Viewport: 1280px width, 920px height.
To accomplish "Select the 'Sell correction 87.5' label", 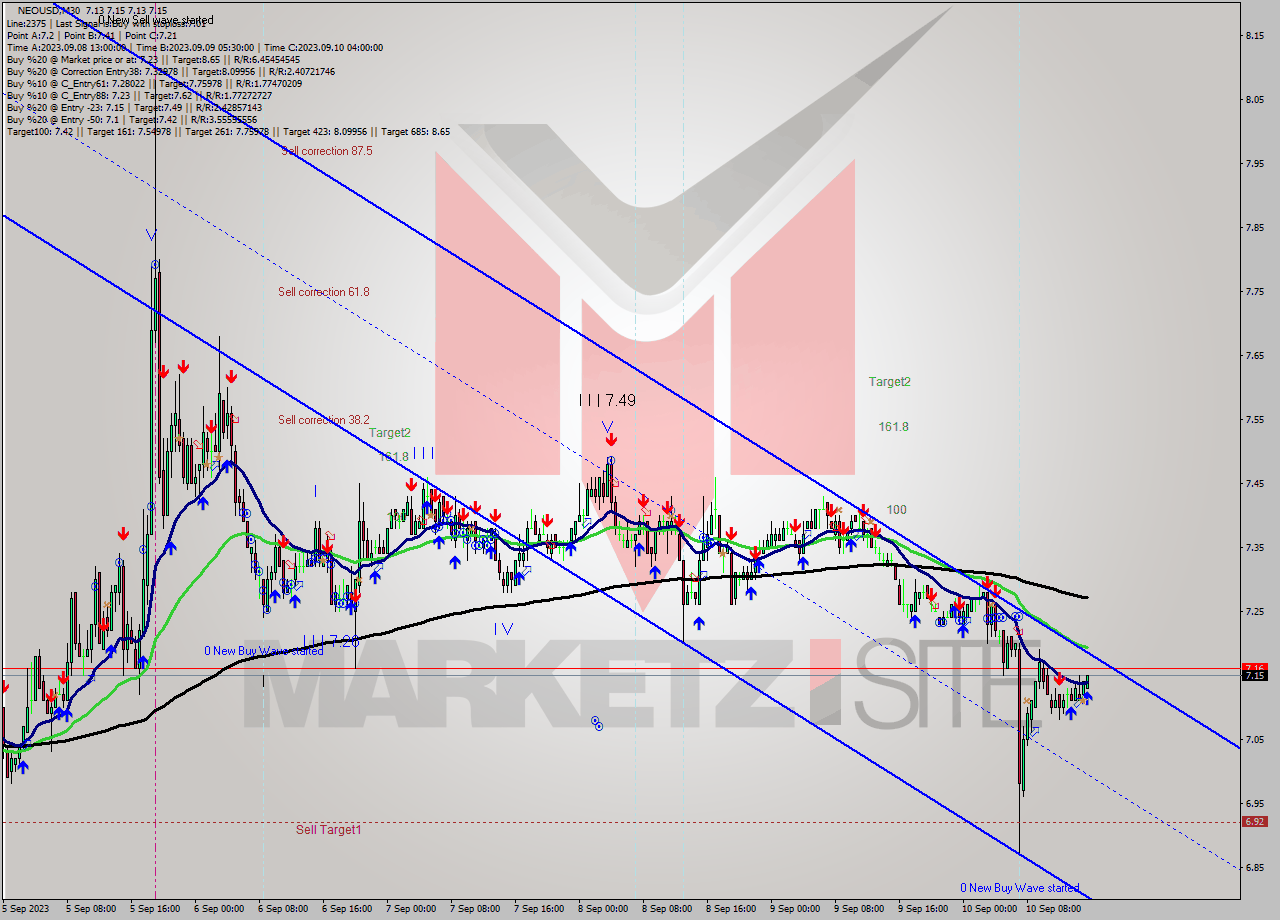I will click(327, 151).
